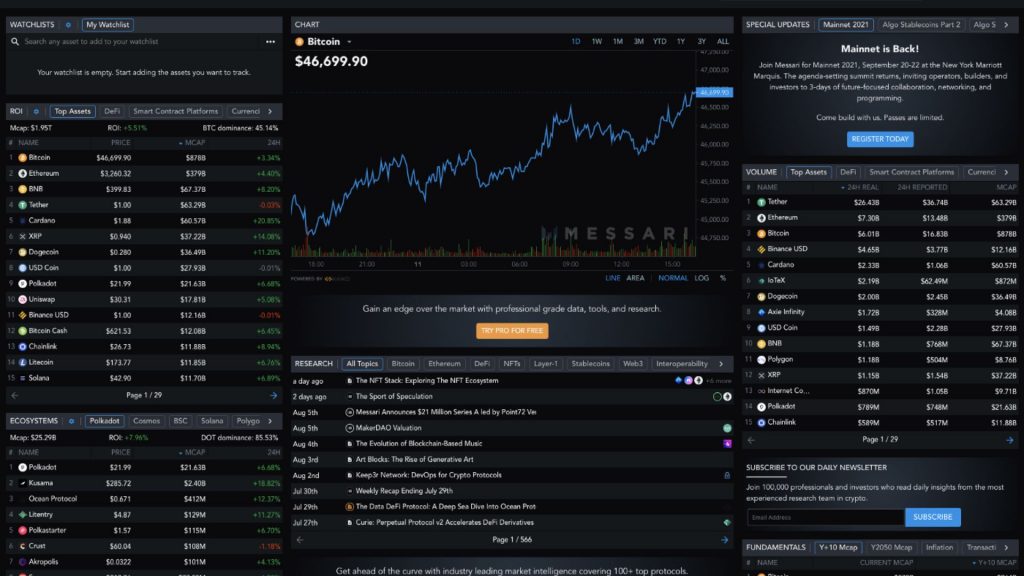The image size is (1024, 576).
Task: Click REGISTER TODAY button
Action: 880,139
